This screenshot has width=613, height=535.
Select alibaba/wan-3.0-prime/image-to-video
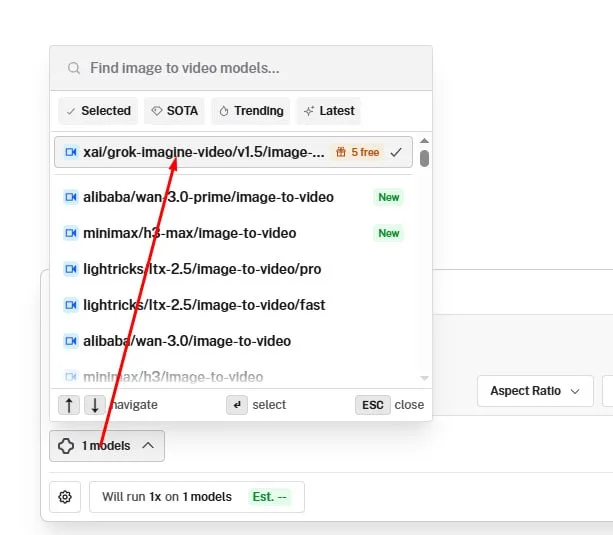click(233, 197)
